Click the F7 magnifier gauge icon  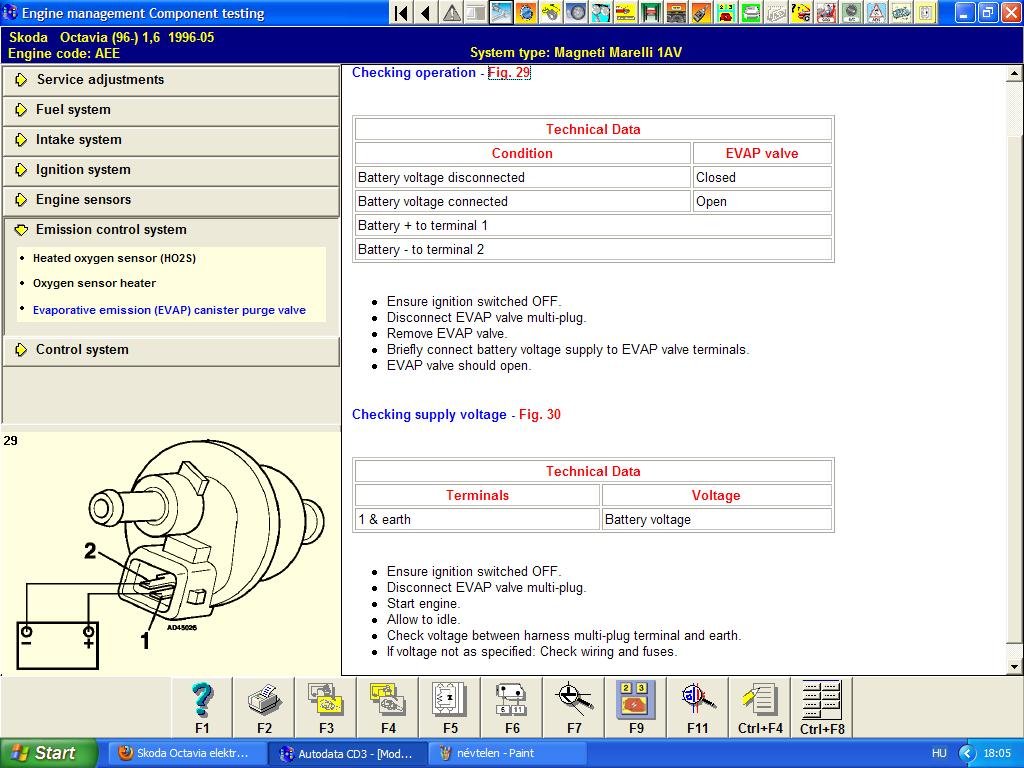tap(575, 707)
